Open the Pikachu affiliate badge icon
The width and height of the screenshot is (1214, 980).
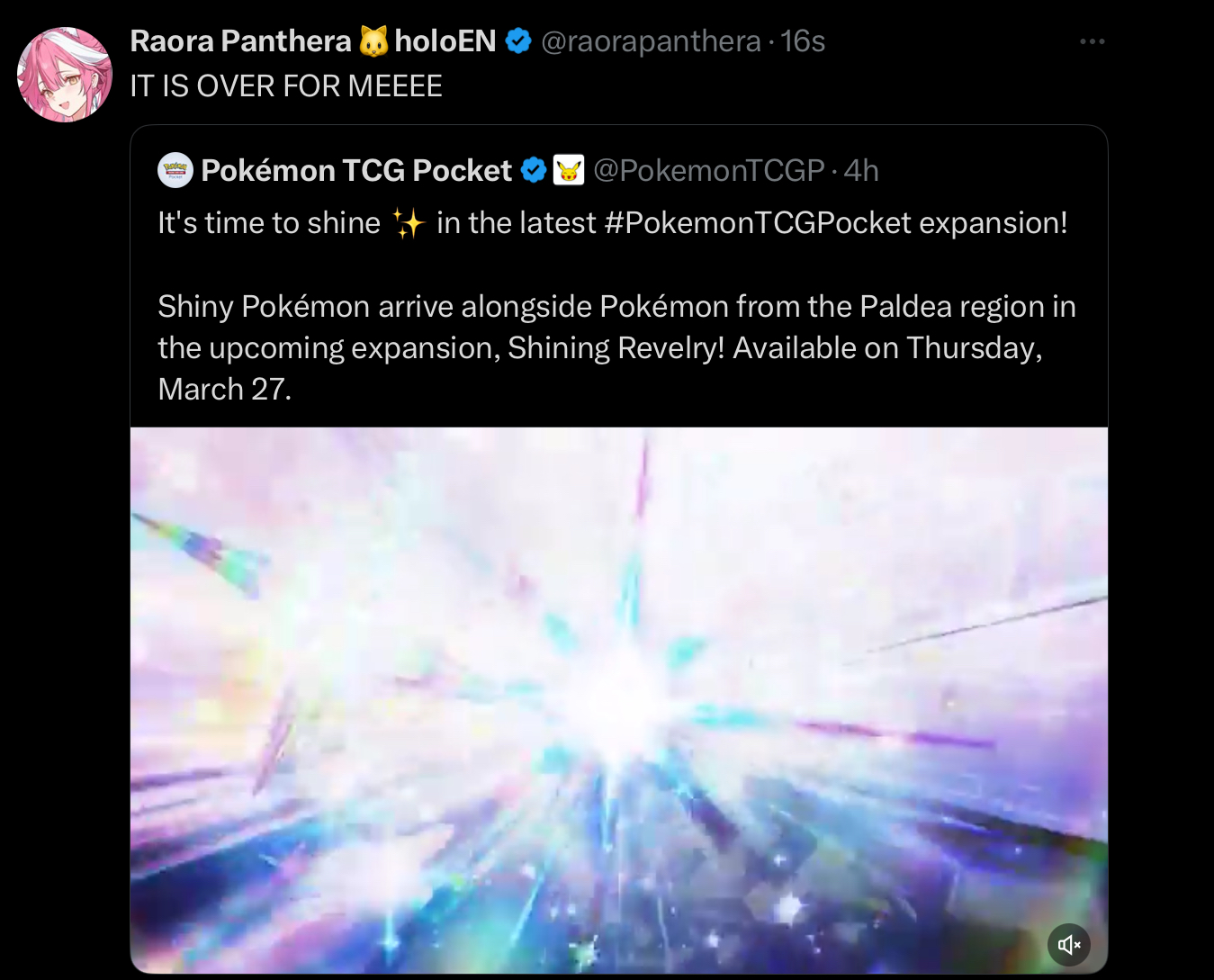pos(568,170)
